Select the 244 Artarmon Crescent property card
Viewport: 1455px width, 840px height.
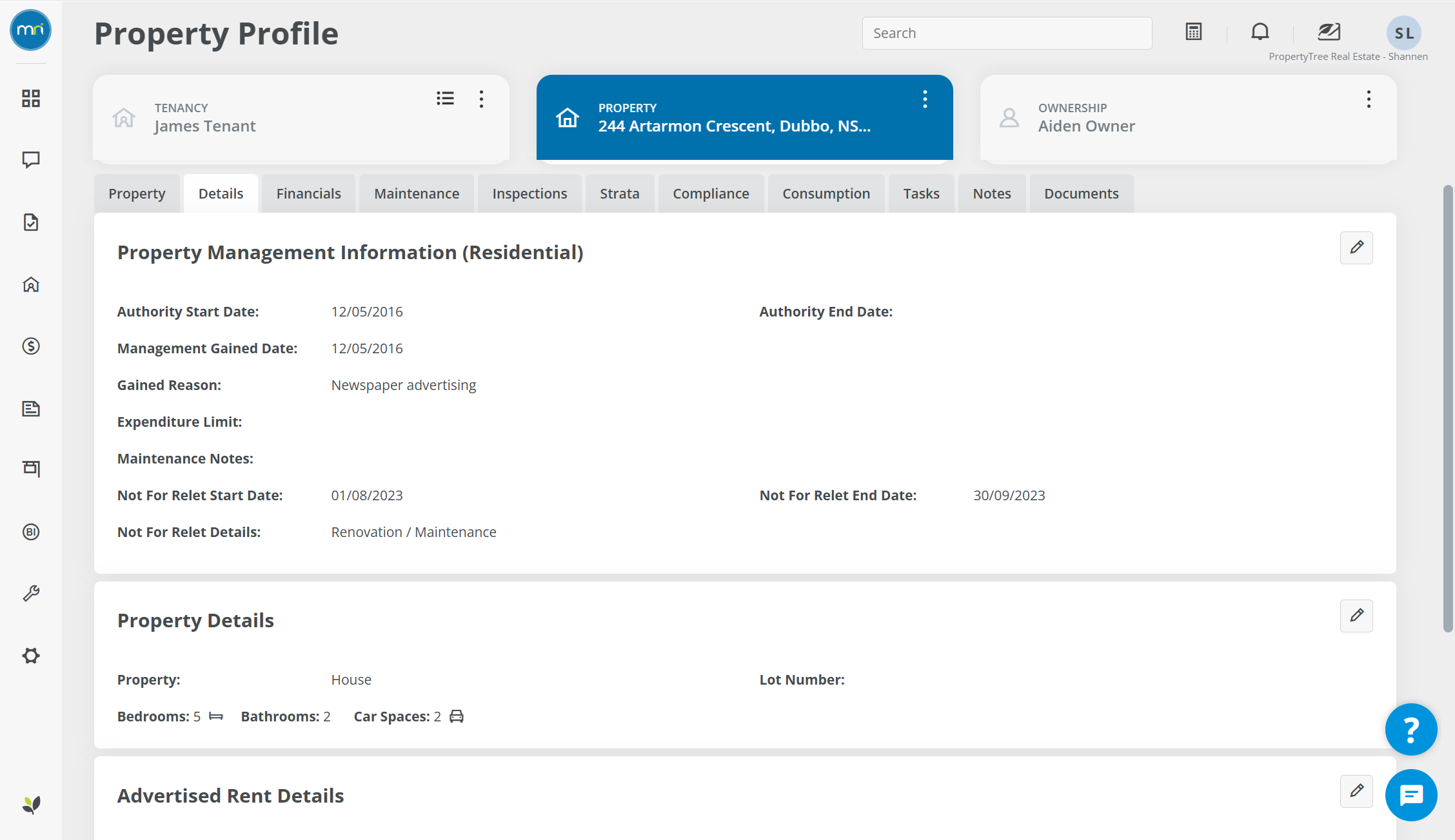pos(744,118)
